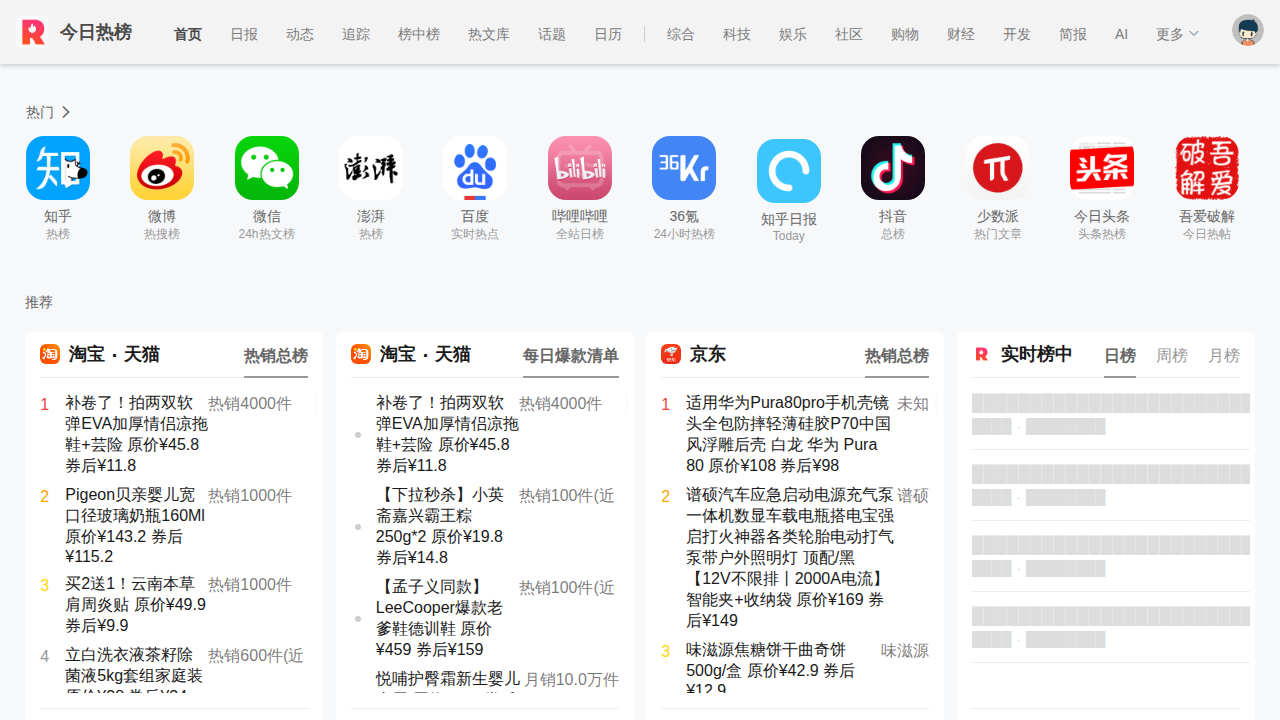Screen dimensions: 1280x720
Task: Open the 知乎 hot list icon
Action: (x=58, y=168)
